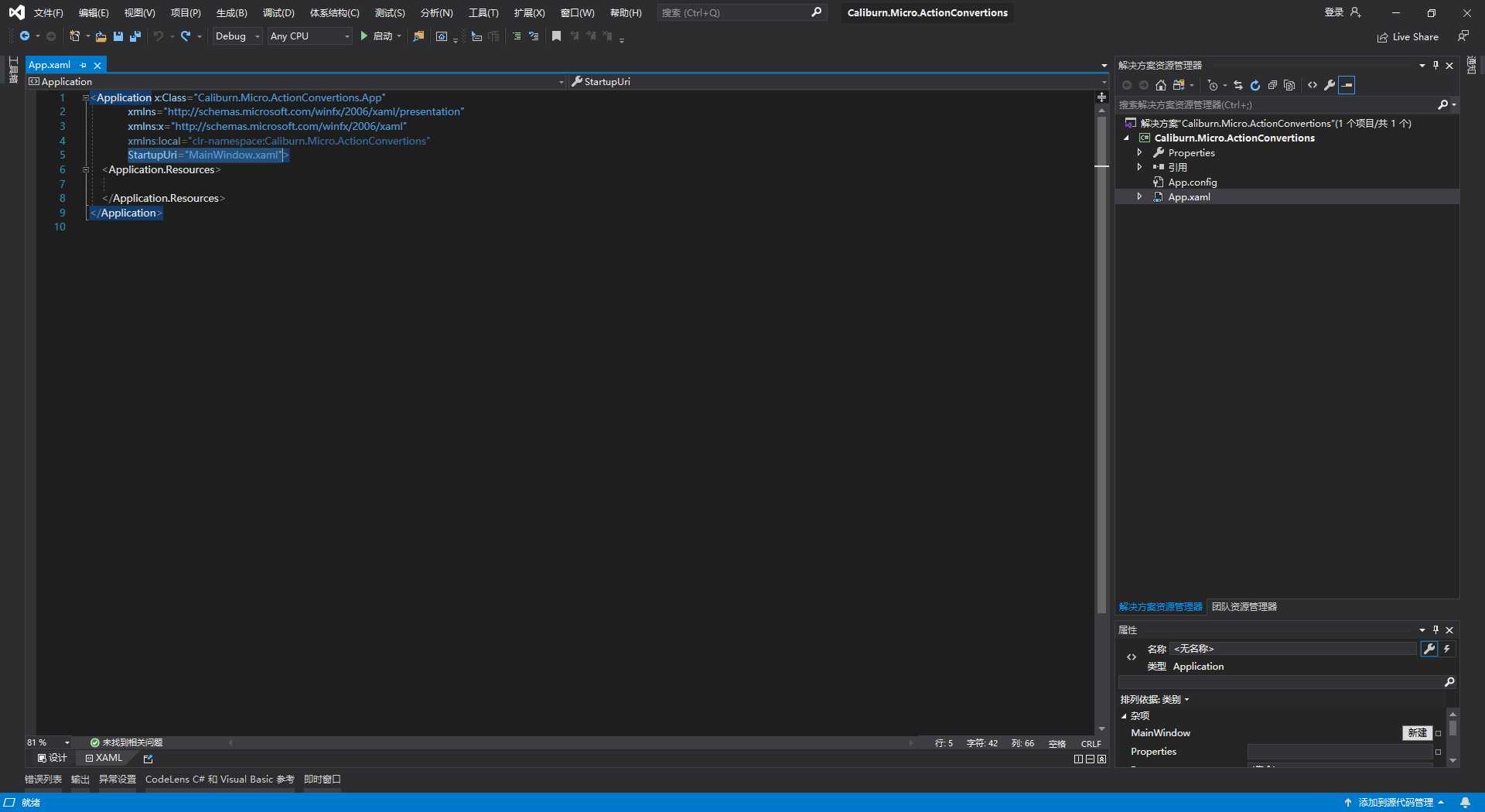Click the open file folder icon
The image size is (1485, 812).
101,36
